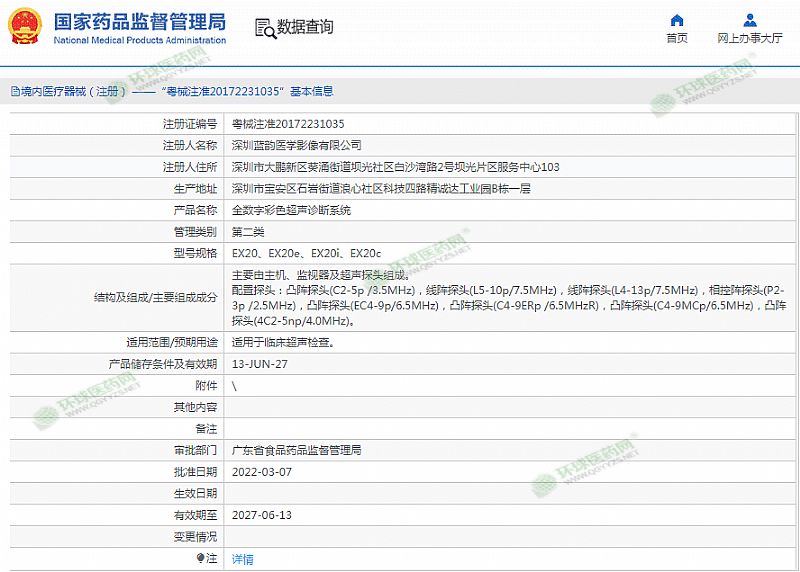Click the bullet icon beside 注
Screen dimensions: 800x572
point(201,558)
